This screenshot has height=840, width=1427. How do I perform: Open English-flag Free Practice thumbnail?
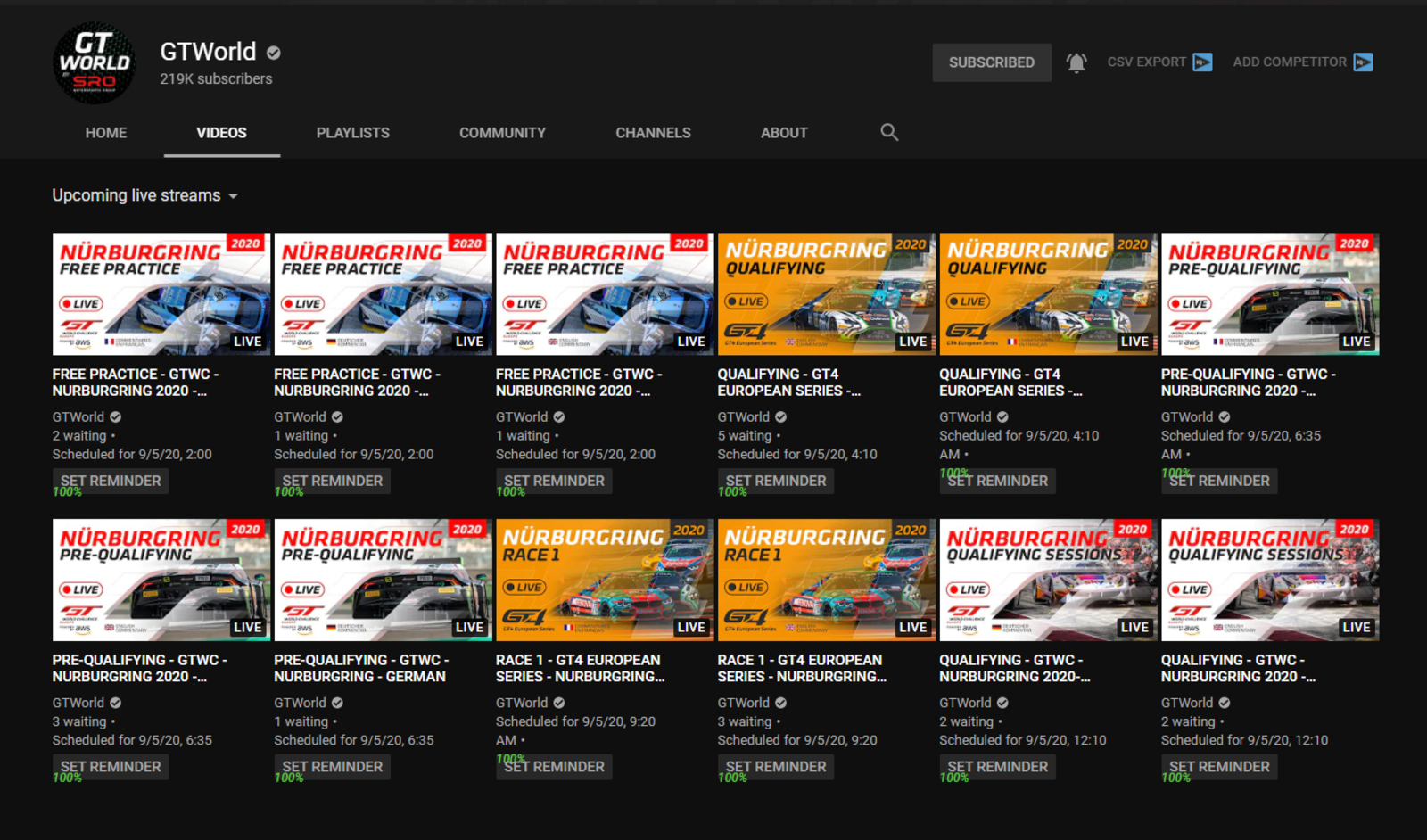coord(605,294)
